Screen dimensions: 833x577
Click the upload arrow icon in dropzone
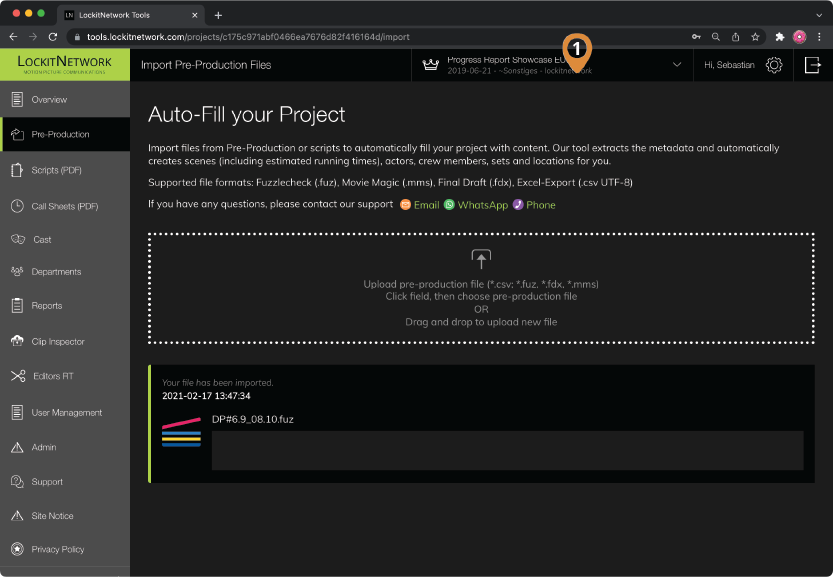click(481, 259)
